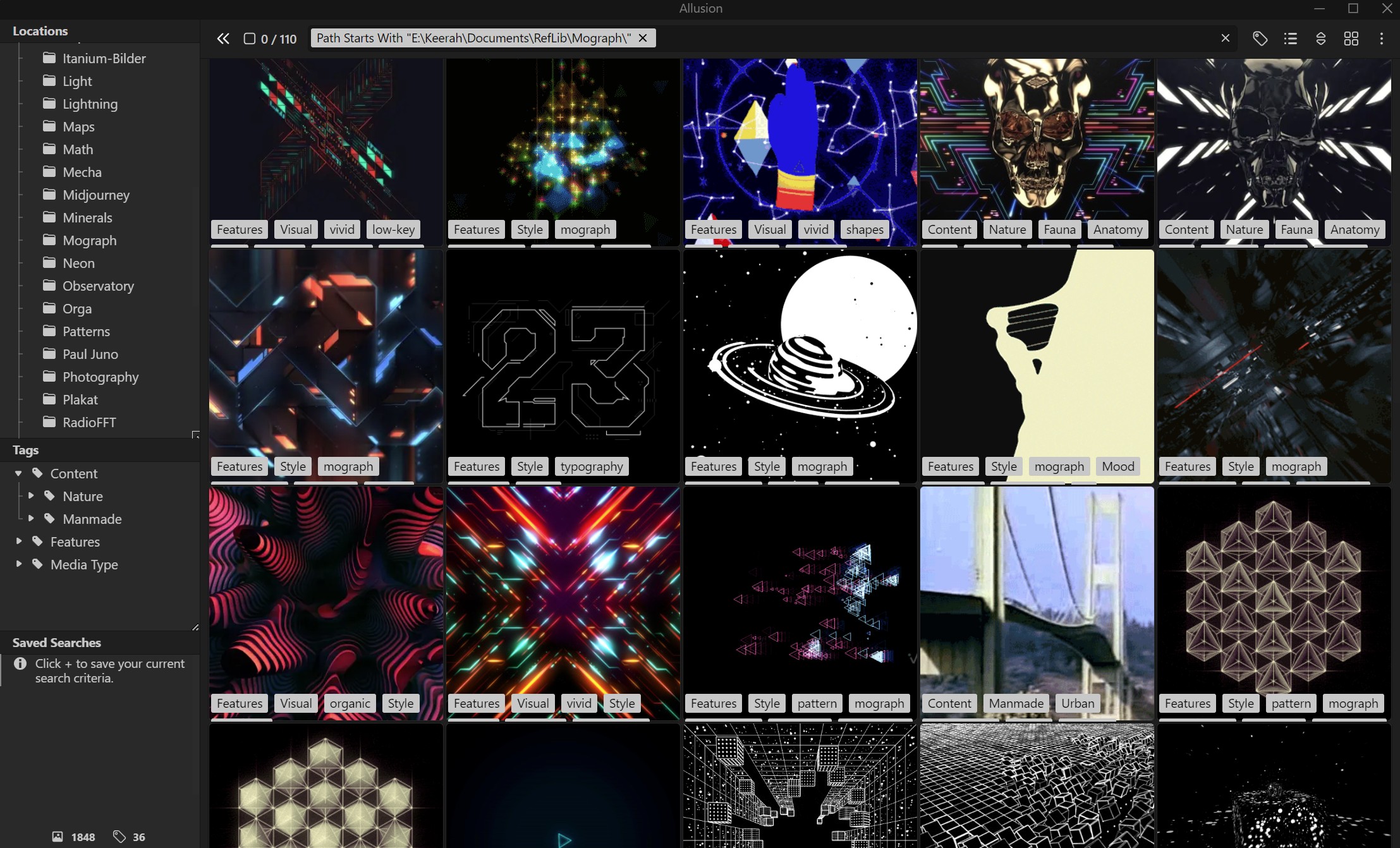Select the Maps folder icon
The image size is (1400, 848).
coord(49,126)
